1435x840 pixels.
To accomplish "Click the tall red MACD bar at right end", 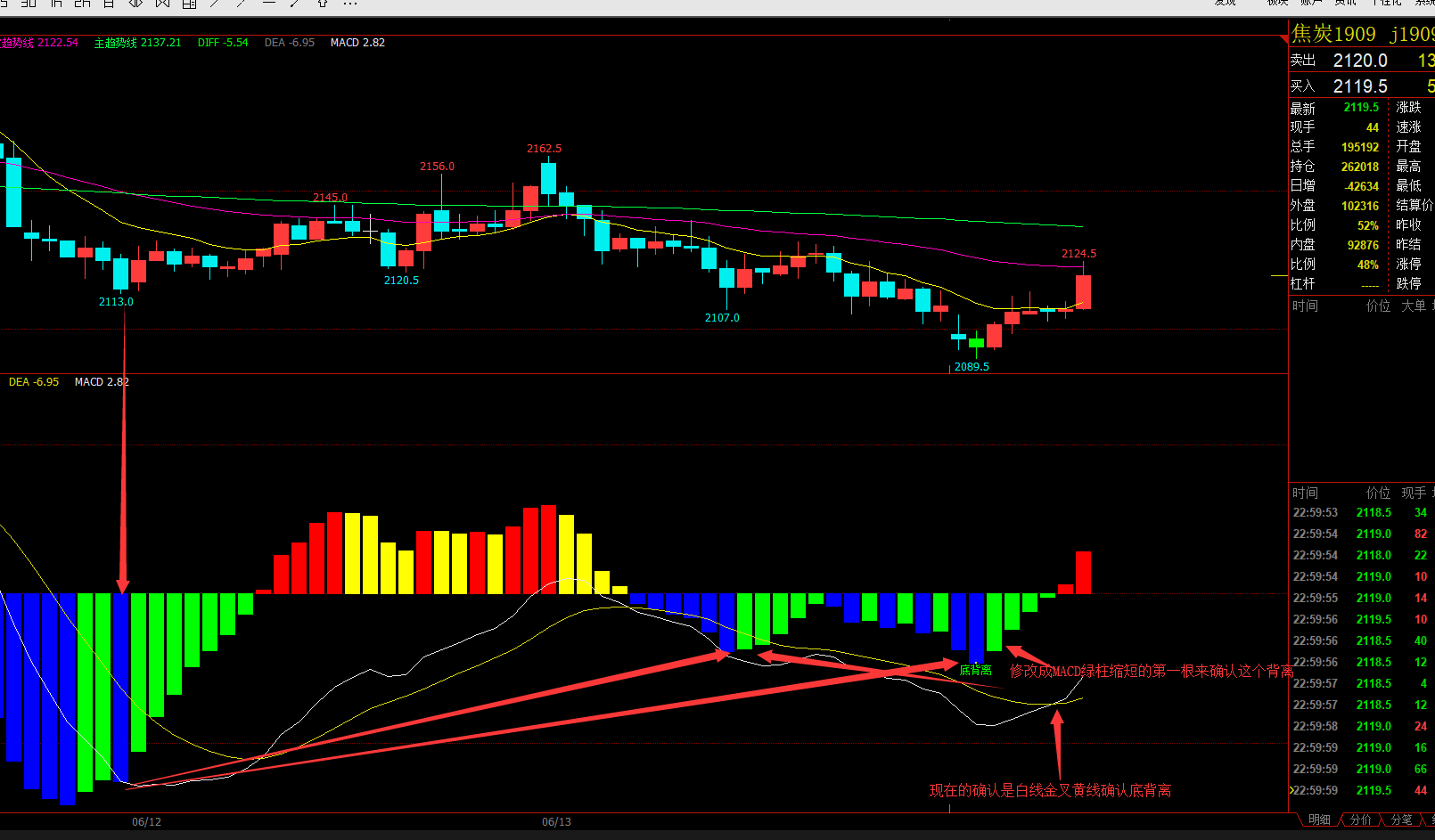I will point(1083,573).
